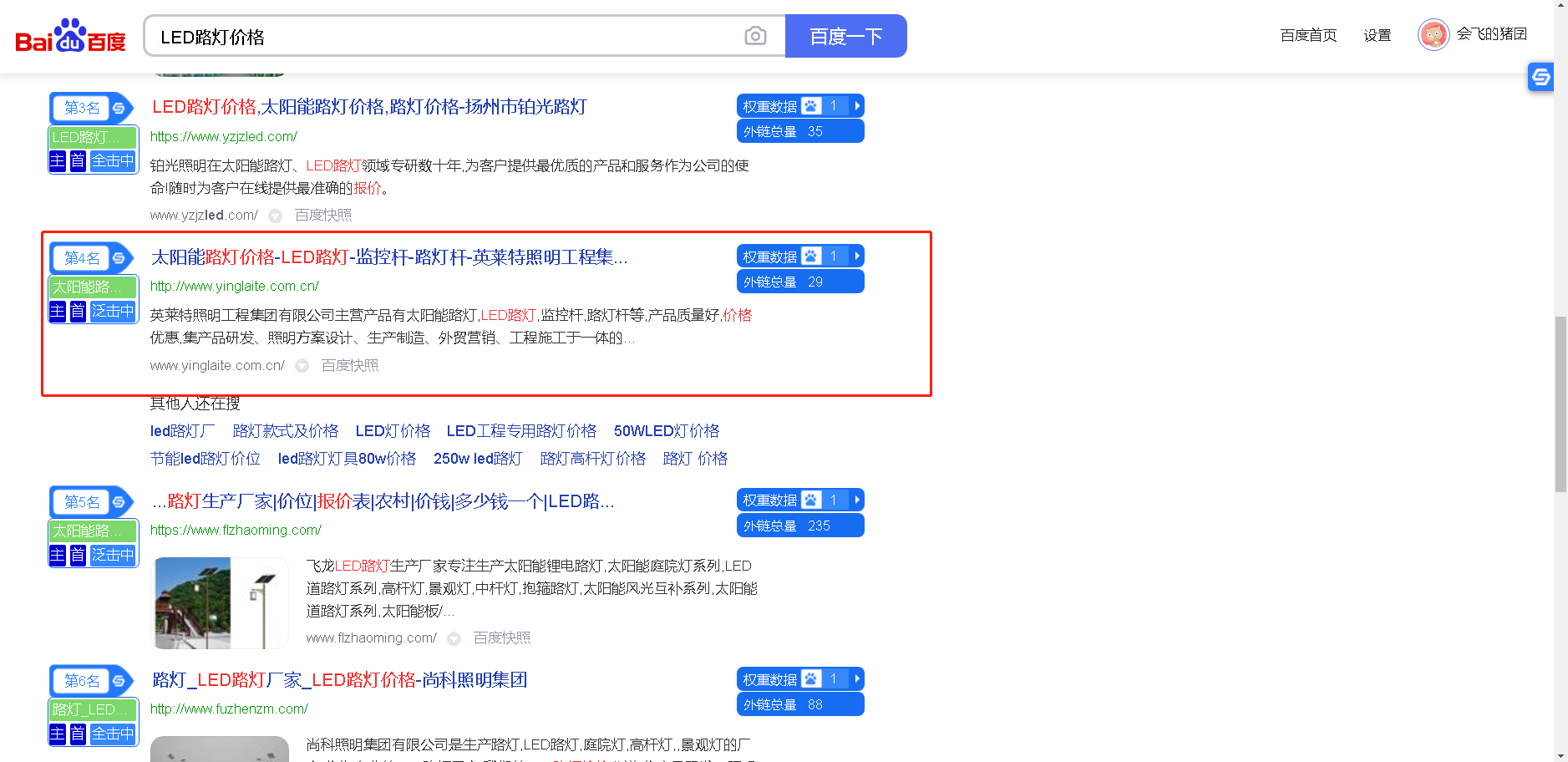Open the 扬州市铂光路灯 result title
Screen dimensions: 1568x762
point(369,107)
